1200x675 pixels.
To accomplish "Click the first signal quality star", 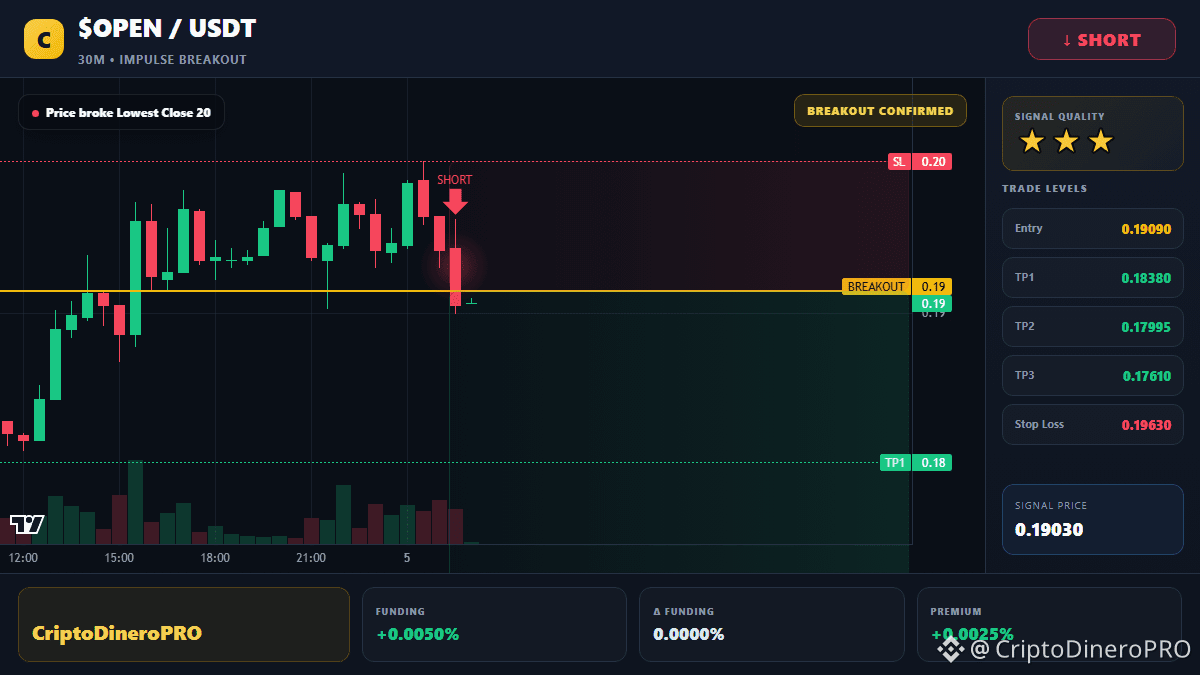I will [x=1031, y=142].
